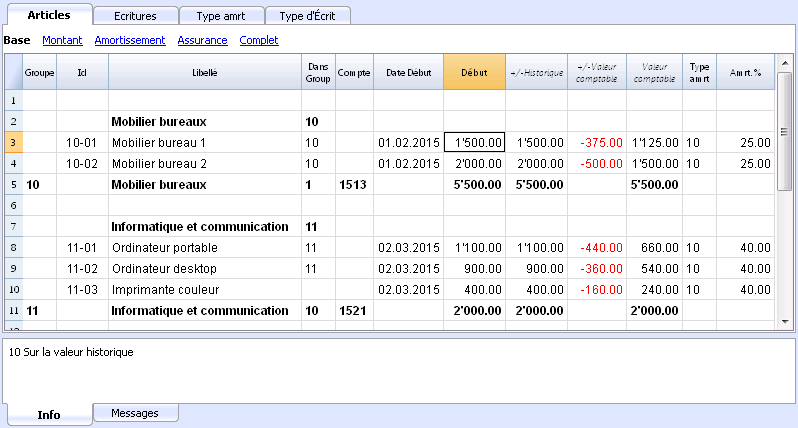This screenshot has height=428, width=798.
Task: Click the Début cell '2'000.00' in row 4
Action: pos(474,163)
